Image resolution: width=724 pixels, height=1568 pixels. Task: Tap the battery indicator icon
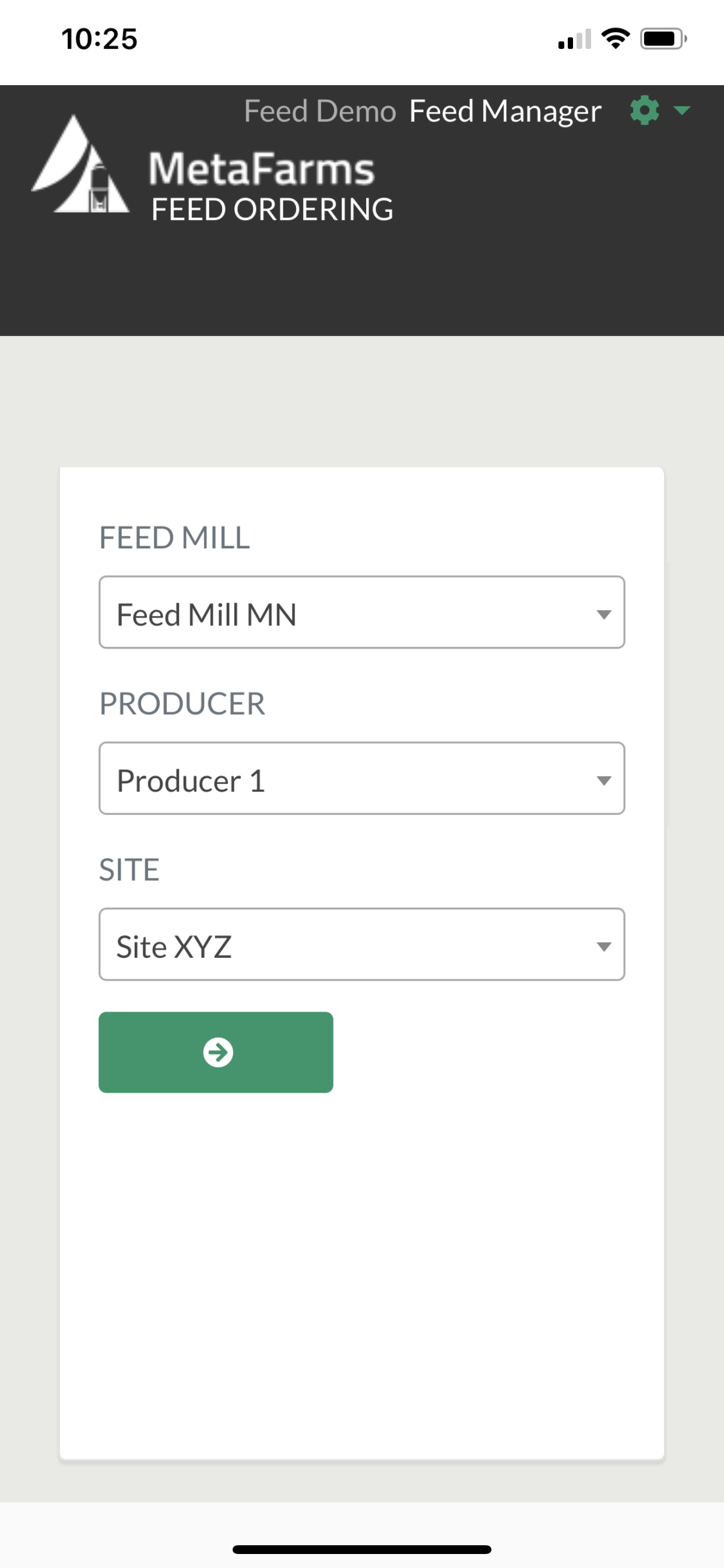663,39
